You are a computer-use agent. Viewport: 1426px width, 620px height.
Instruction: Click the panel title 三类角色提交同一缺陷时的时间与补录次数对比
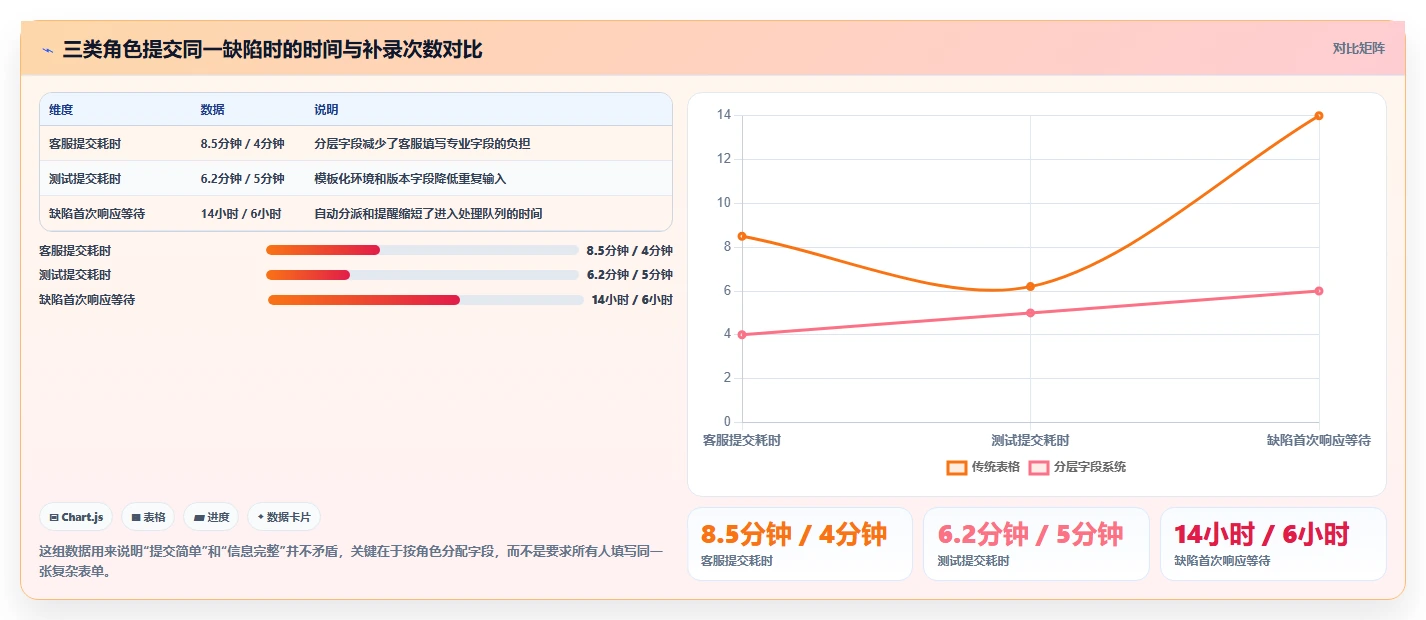point(272,50)
